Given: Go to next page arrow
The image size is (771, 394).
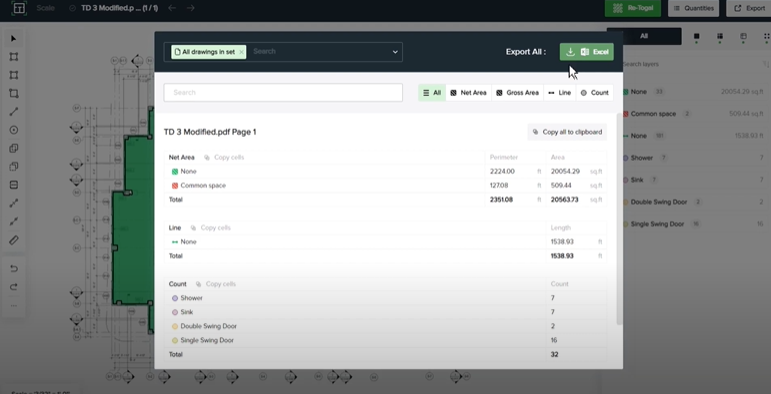Looking at the screenshot, I should [190, 8].
